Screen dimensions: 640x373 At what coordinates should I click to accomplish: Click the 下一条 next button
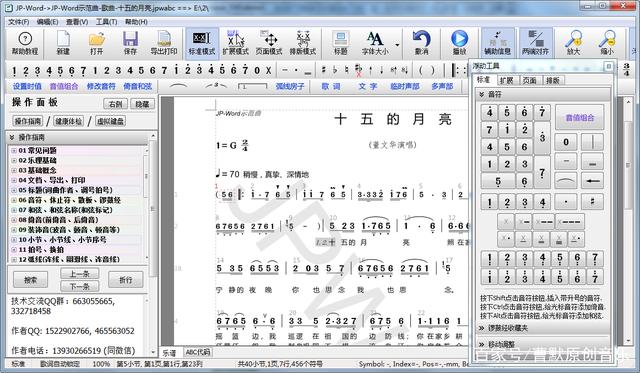click(79, 286)
